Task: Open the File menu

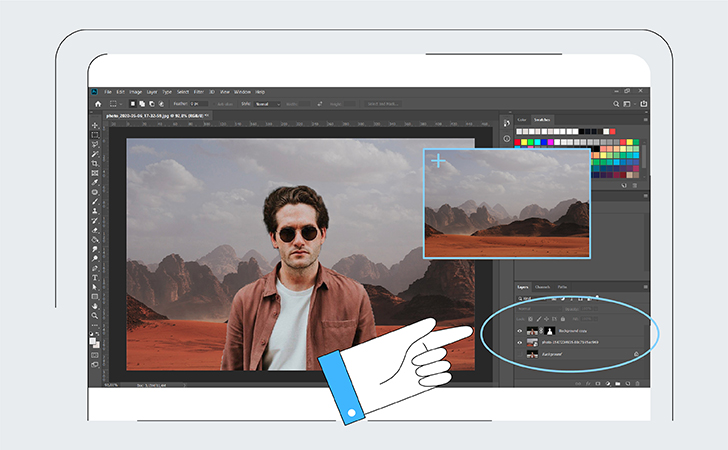Action: 108,92
